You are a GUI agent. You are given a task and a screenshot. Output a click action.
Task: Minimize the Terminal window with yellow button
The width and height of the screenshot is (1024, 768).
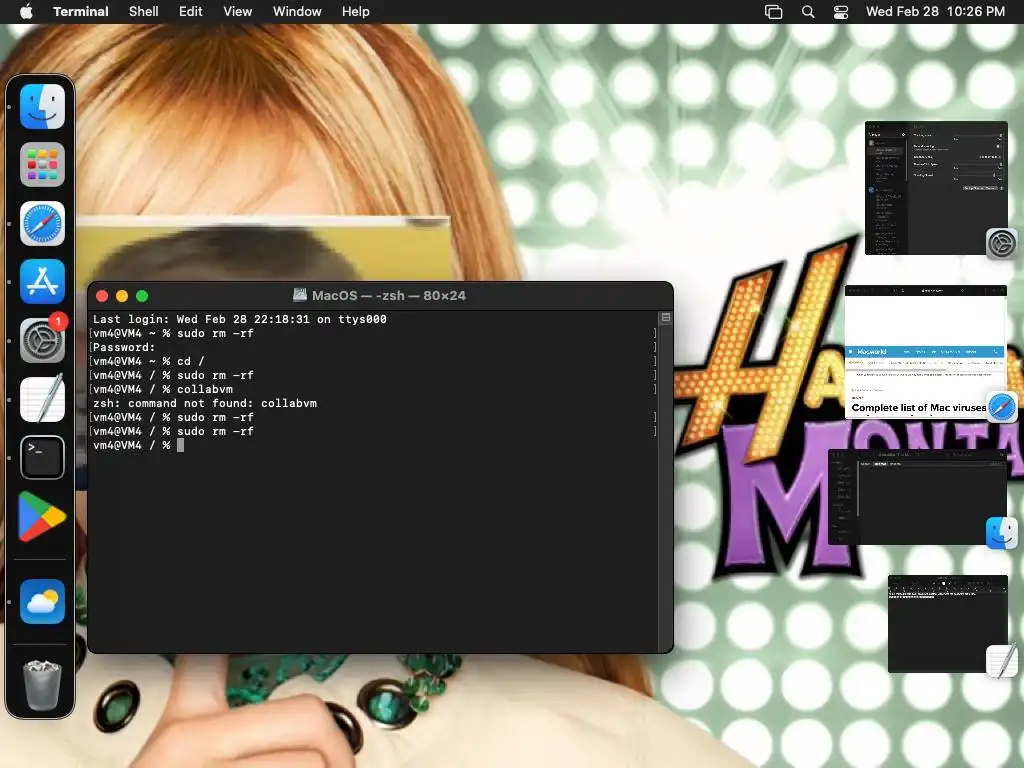(121, 296)
